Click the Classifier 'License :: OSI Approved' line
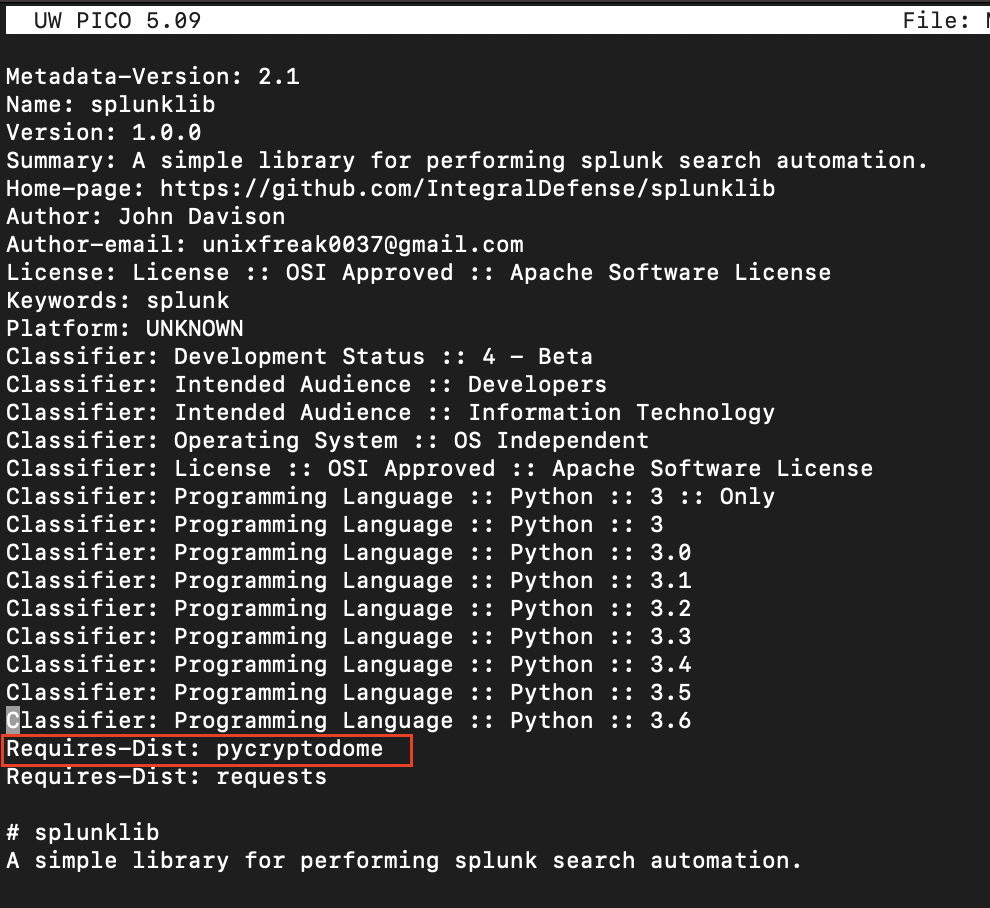Viewport: 990px width, 908px height. click(440, 469)
